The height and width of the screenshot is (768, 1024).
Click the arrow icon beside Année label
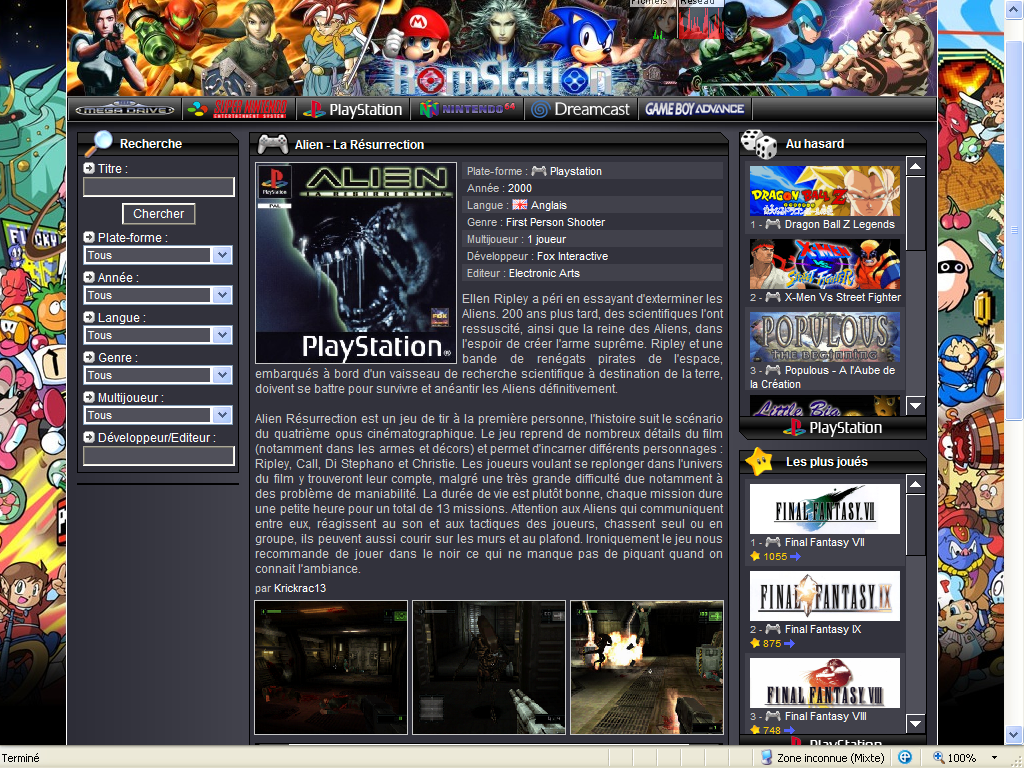coord(89,277)
